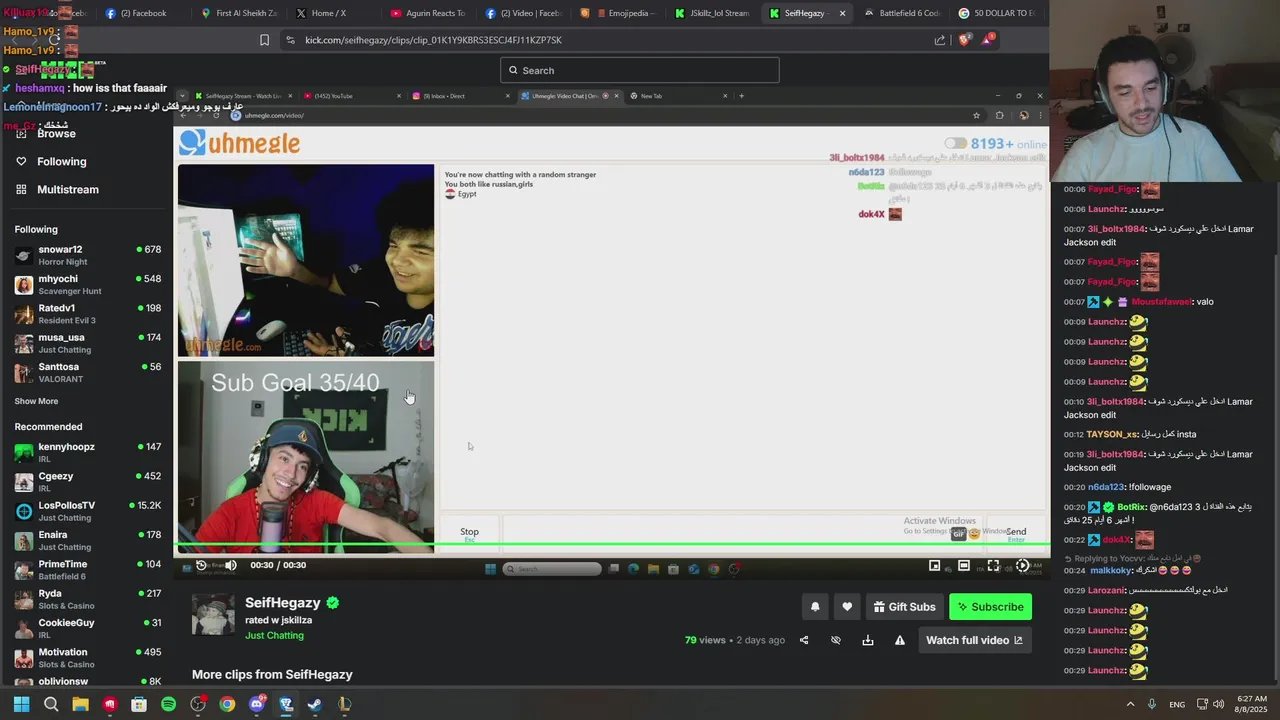The height and width of the screenshot is (720, 1280).
Task: Open system volume icon in tray
Action: coord(1218,704)
